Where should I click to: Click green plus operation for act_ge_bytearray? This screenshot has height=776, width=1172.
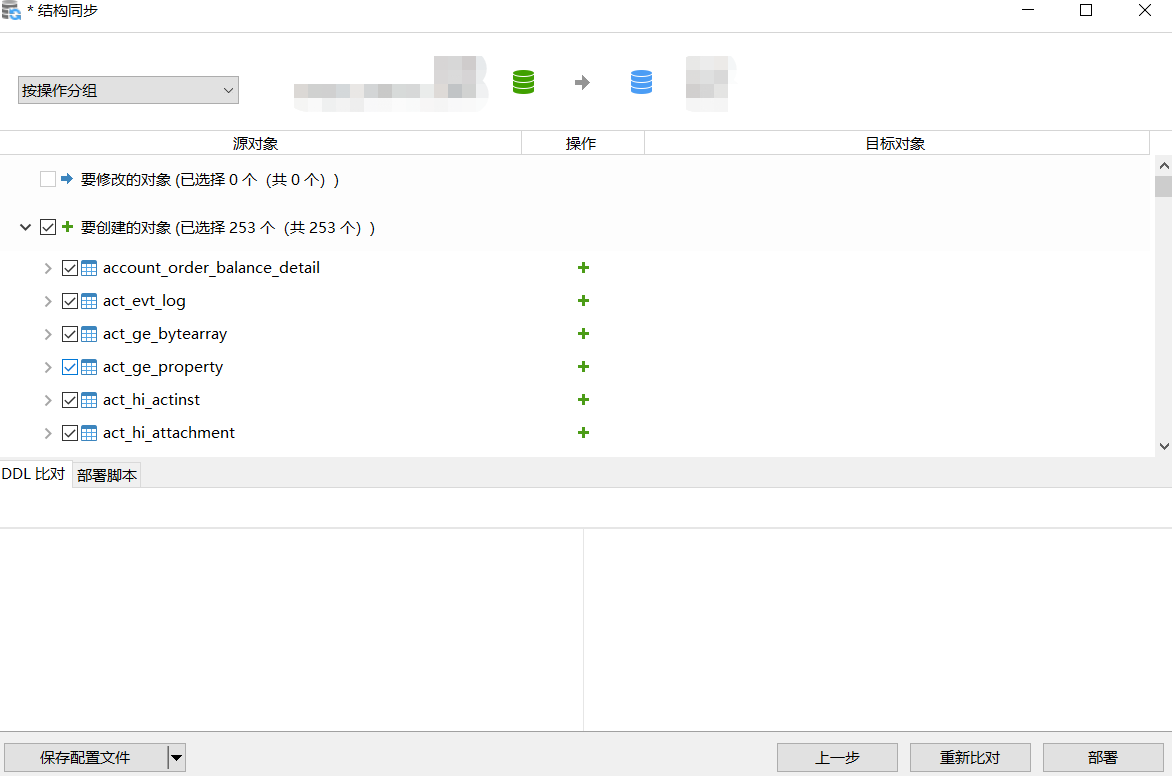tap(583, 334)
